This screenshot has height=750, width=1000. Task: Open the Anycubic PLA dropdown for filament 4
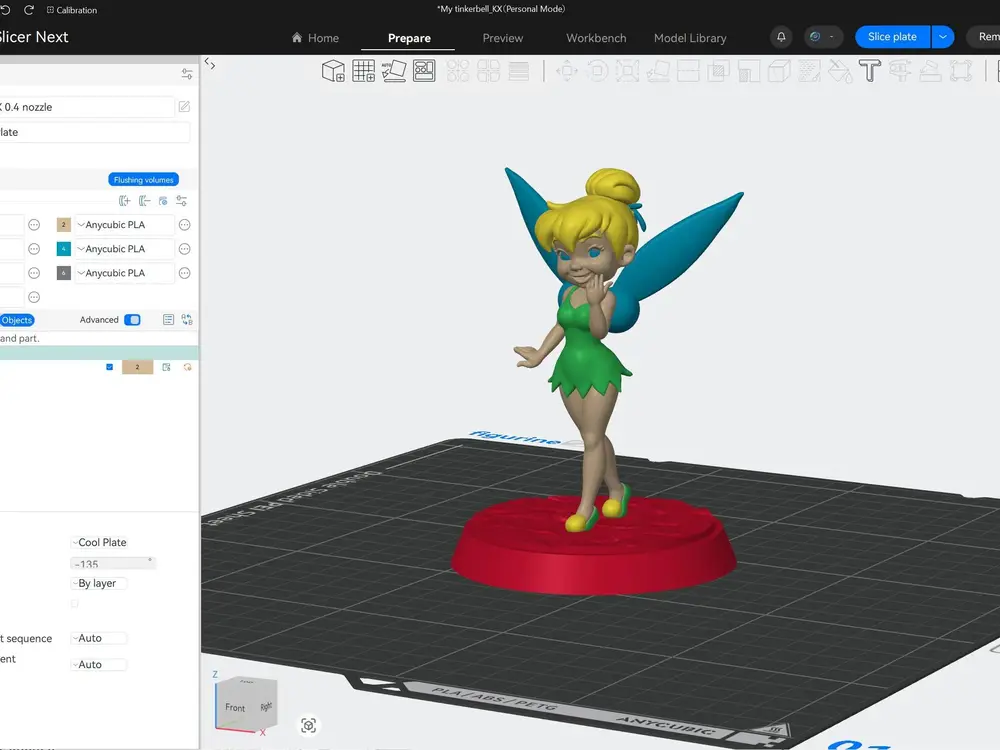tap(125, 249)
